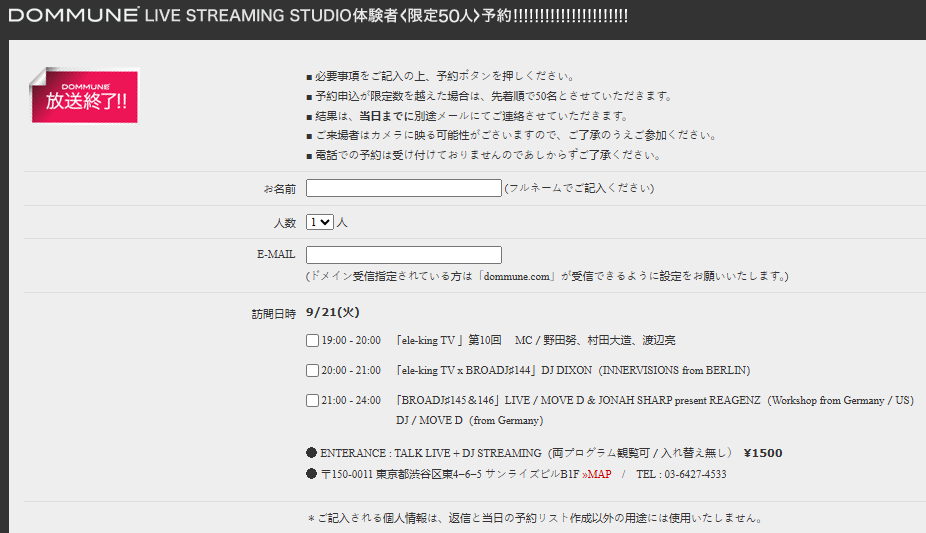Click the bullet icon beside ENTERANCE line
The image size is (926, 533).
pos(312,453)
